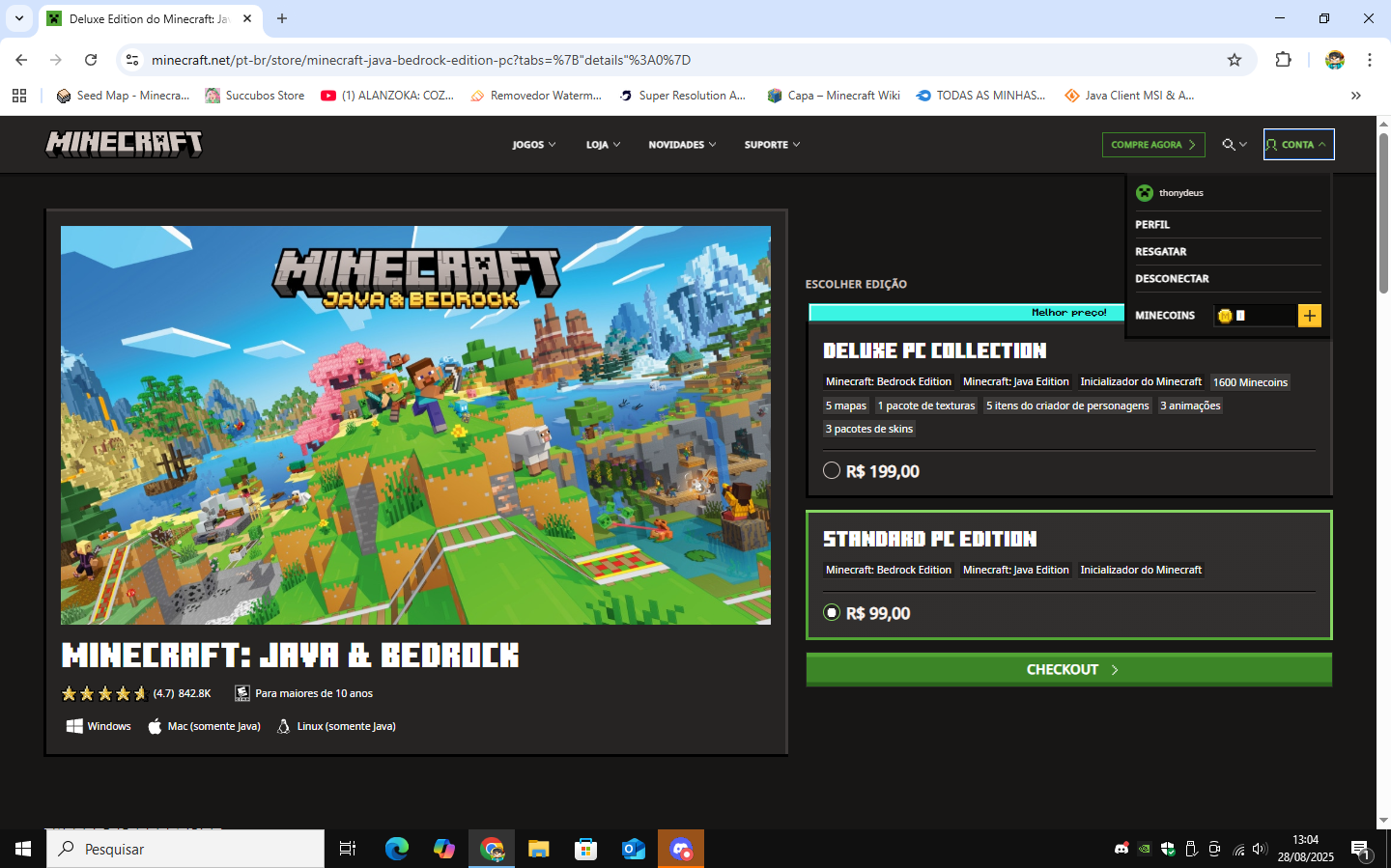This screenshot has height=868, width=1391.
Task: Select DESCONECTAR to sign out
Action: click(x=1172, y=279)
